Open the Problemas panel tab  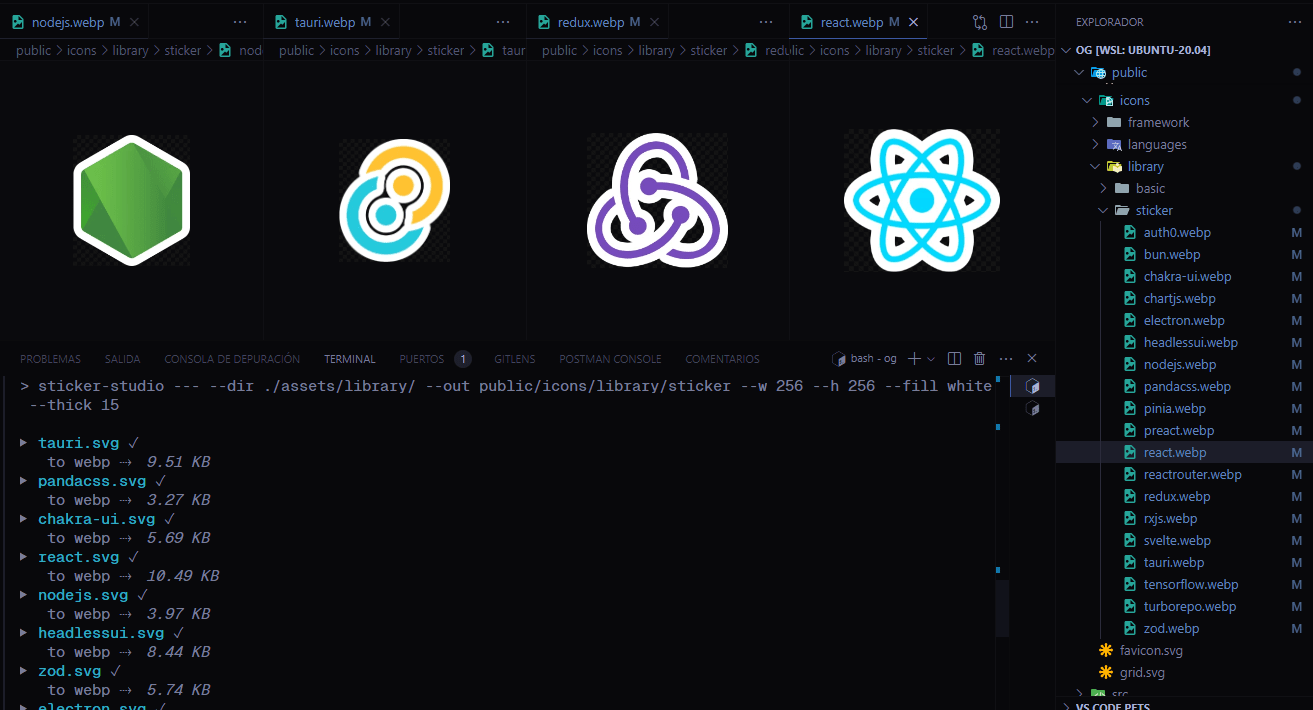pos(50,359)
